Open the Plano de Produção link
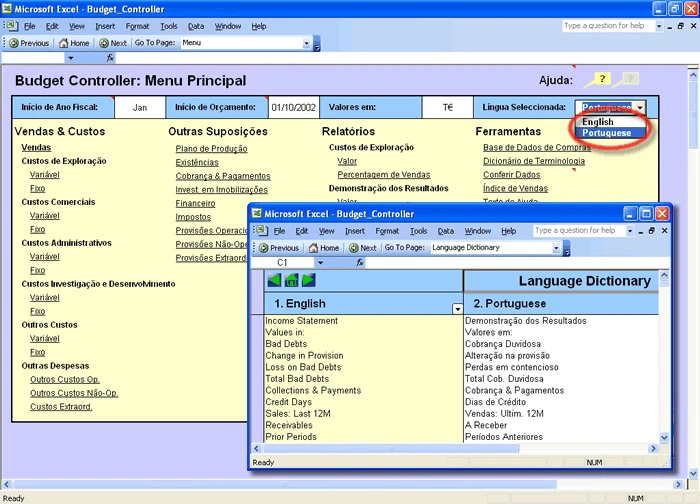The width and height of the screenshot is (700, 504). pyautogui.click(x=211, y=149)
